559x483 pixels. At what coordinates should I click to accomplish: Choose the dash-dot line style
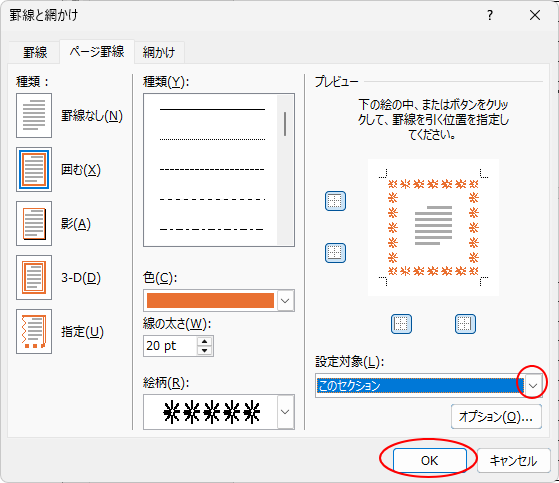pos(212,229)
